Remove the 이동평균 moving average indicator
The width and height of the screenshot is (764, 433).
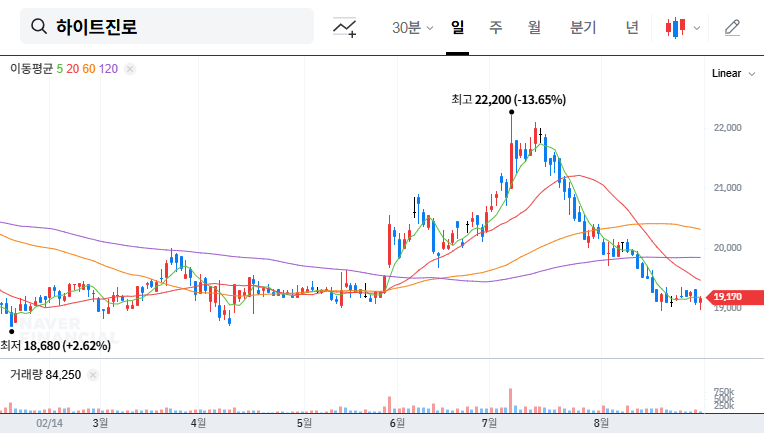[130, 69]
